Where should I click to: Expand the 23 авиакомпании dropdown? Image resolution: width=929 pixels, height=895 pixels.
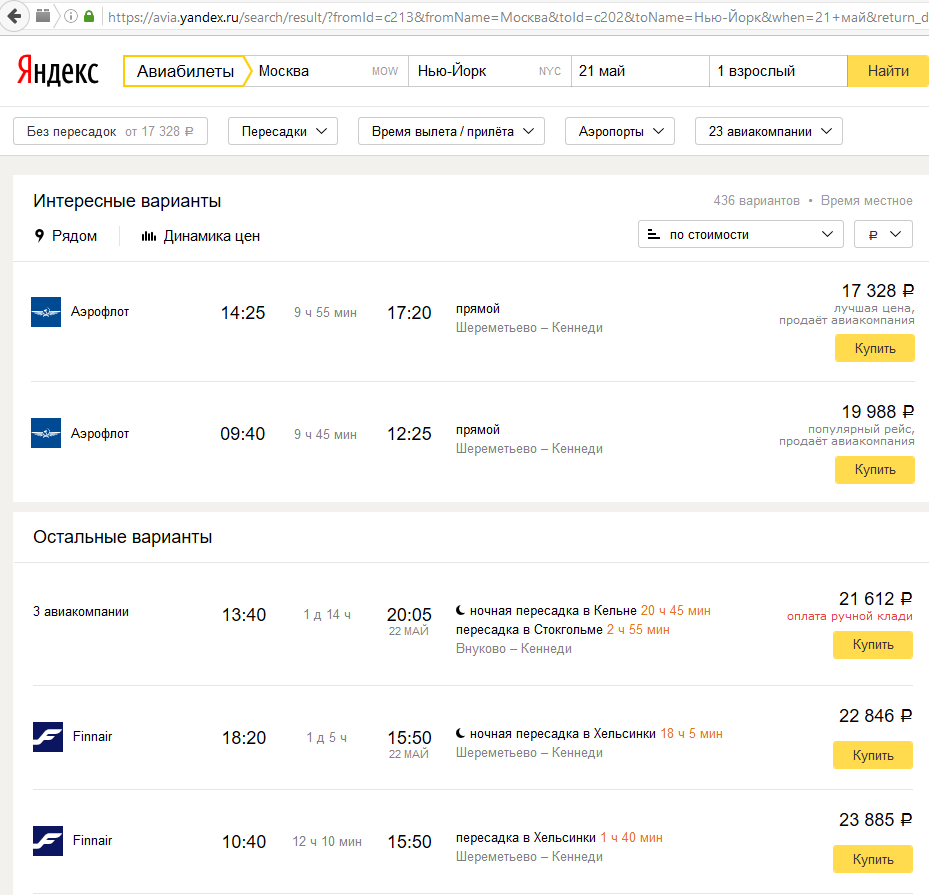tap(768, 131)
